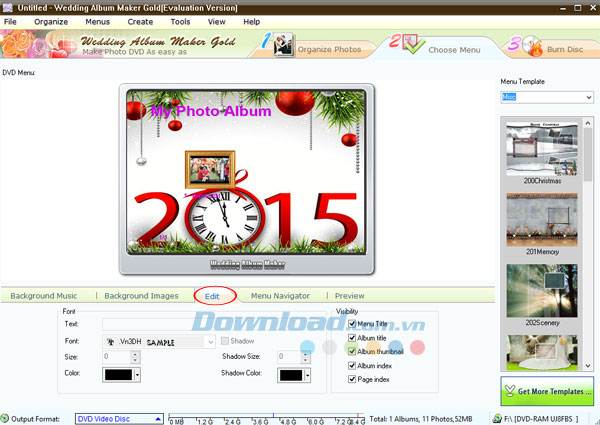
Task: Click the Shadow Size number field
Action: tap(289, 357)
